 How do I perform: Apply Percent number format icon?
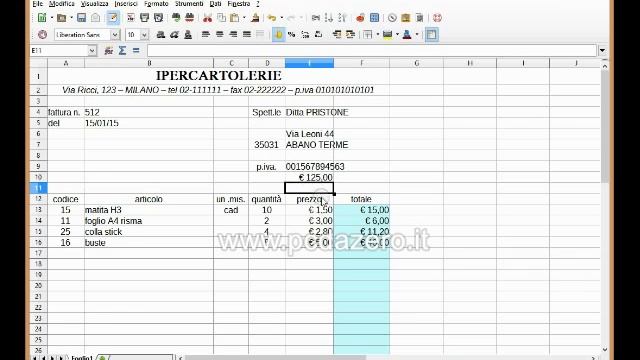(x=291, y=35)
